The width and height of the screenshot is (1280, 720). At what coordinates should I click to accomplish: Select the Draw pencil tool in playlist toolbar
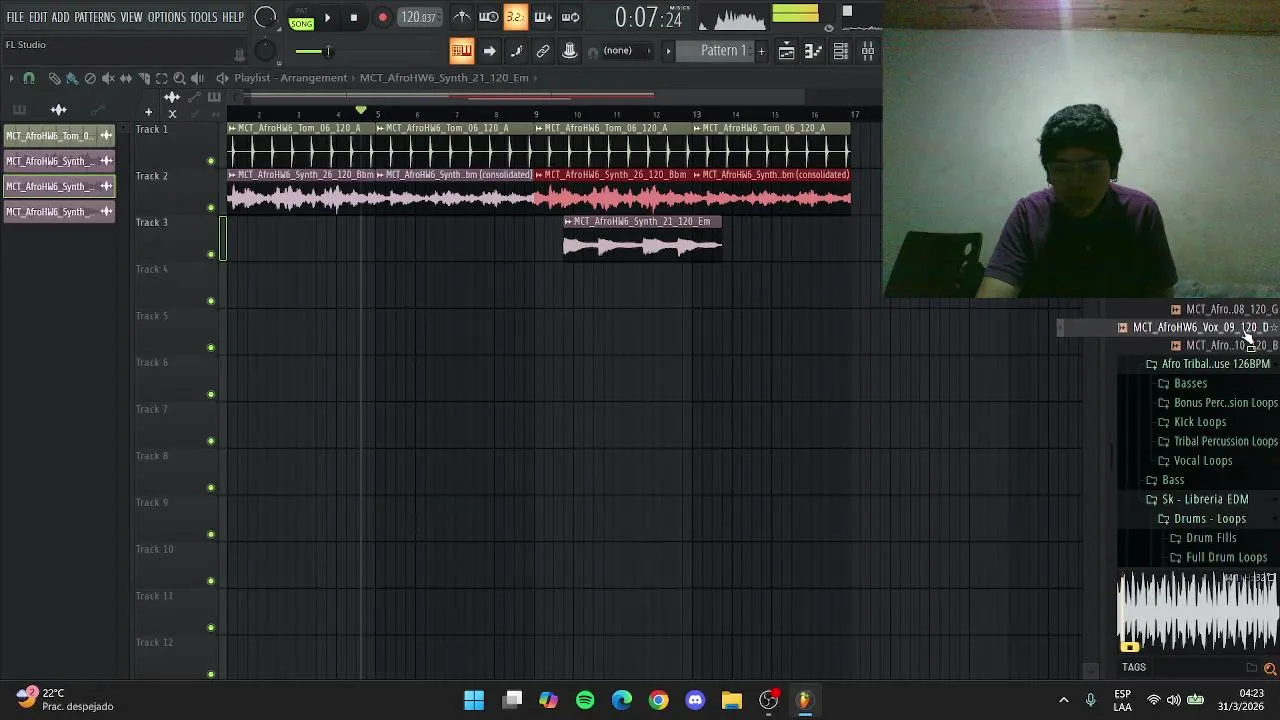[54, 78]
